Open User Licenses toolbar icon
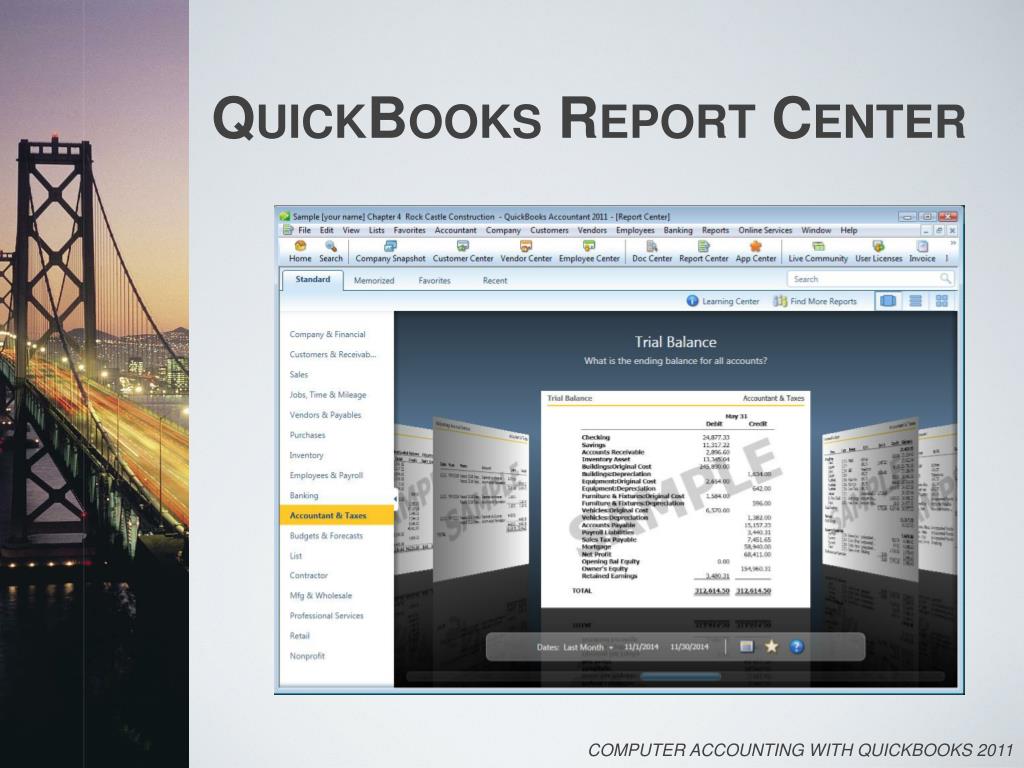Image resolution: width=1024 pixels, height=768 pixels. pos(878,251)
